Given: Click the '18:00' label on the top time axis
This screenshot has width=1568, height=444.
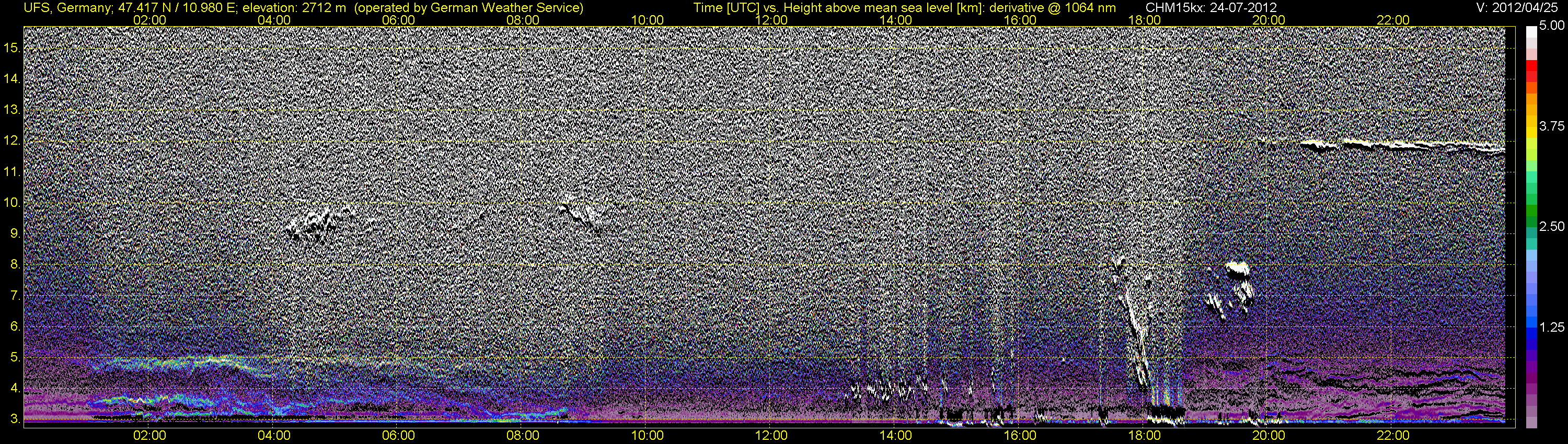Looking at the screenshot, I should (x=1144, y=20).
